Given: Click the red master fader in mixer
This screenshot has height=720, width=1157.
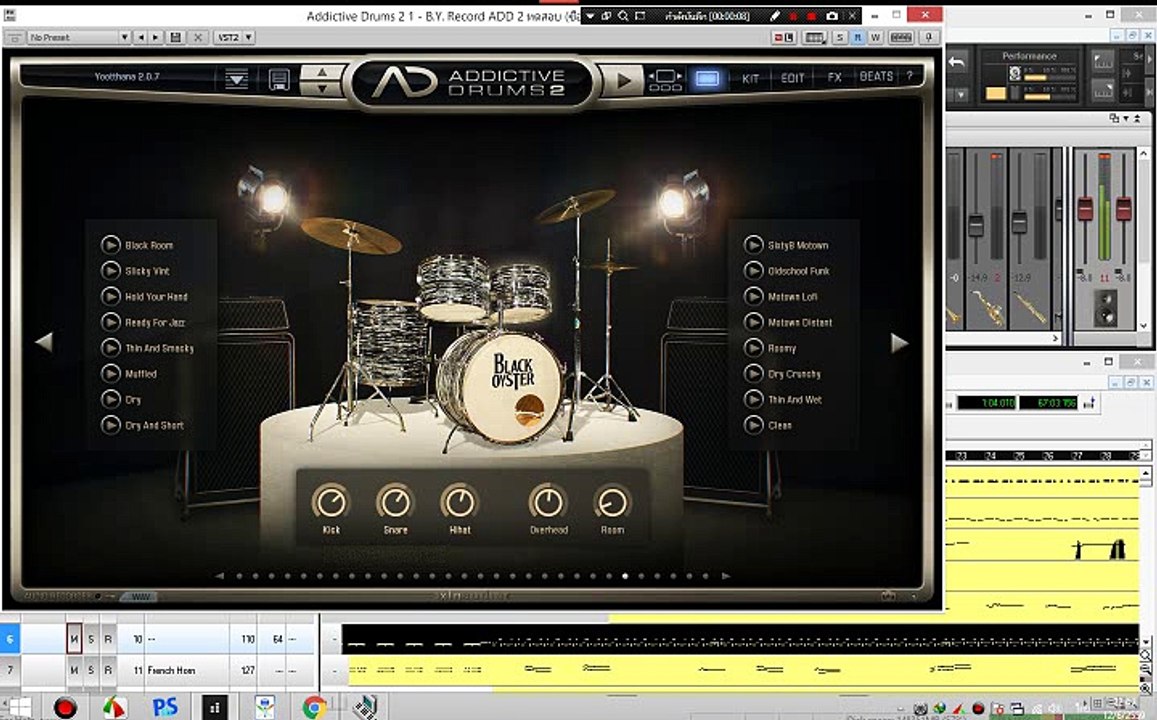Looking at the screenshot, I should click(1085, 209).
